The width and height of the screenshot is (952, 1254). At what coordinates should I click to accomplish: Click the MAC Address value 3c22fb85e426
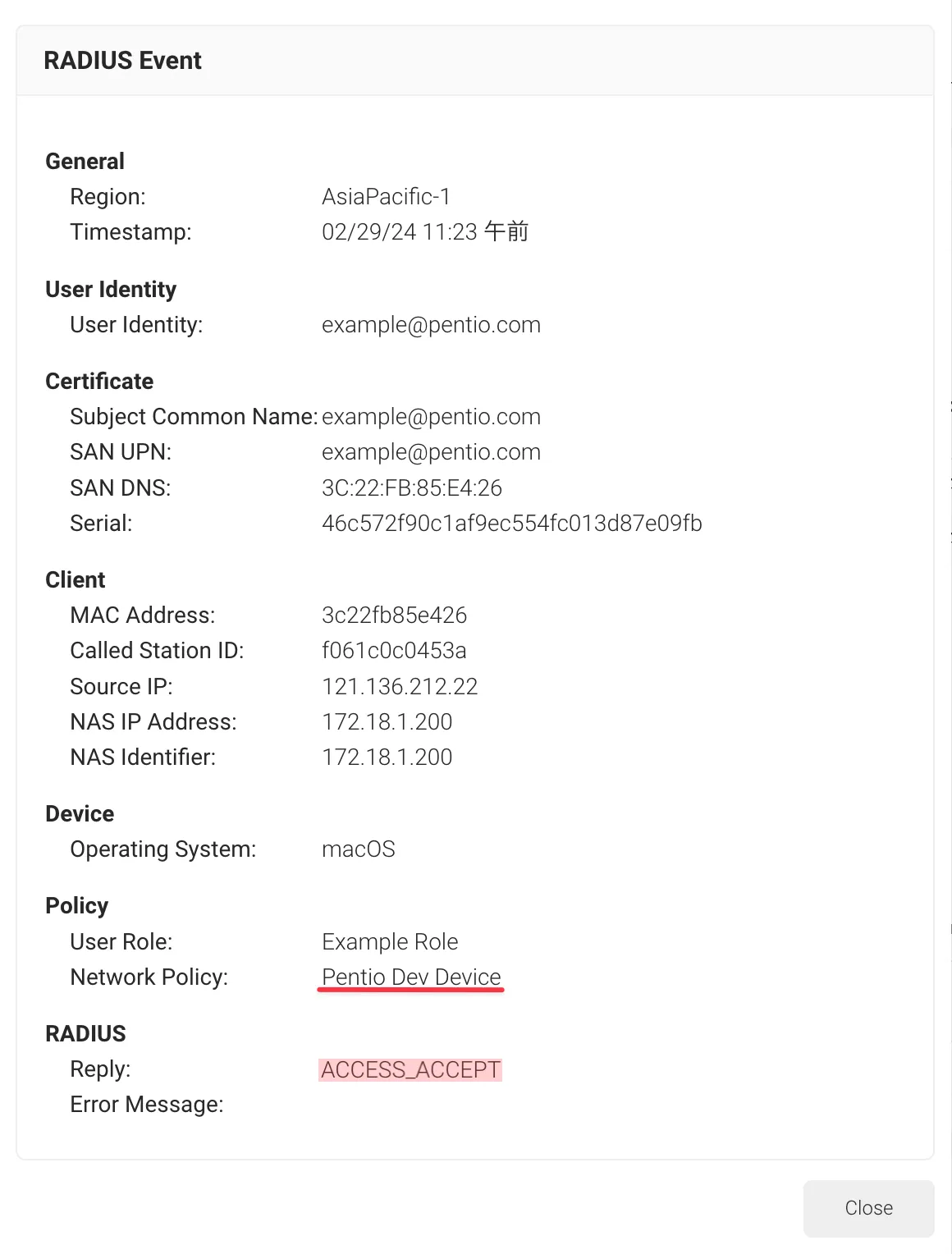click(x=394, y=616)
